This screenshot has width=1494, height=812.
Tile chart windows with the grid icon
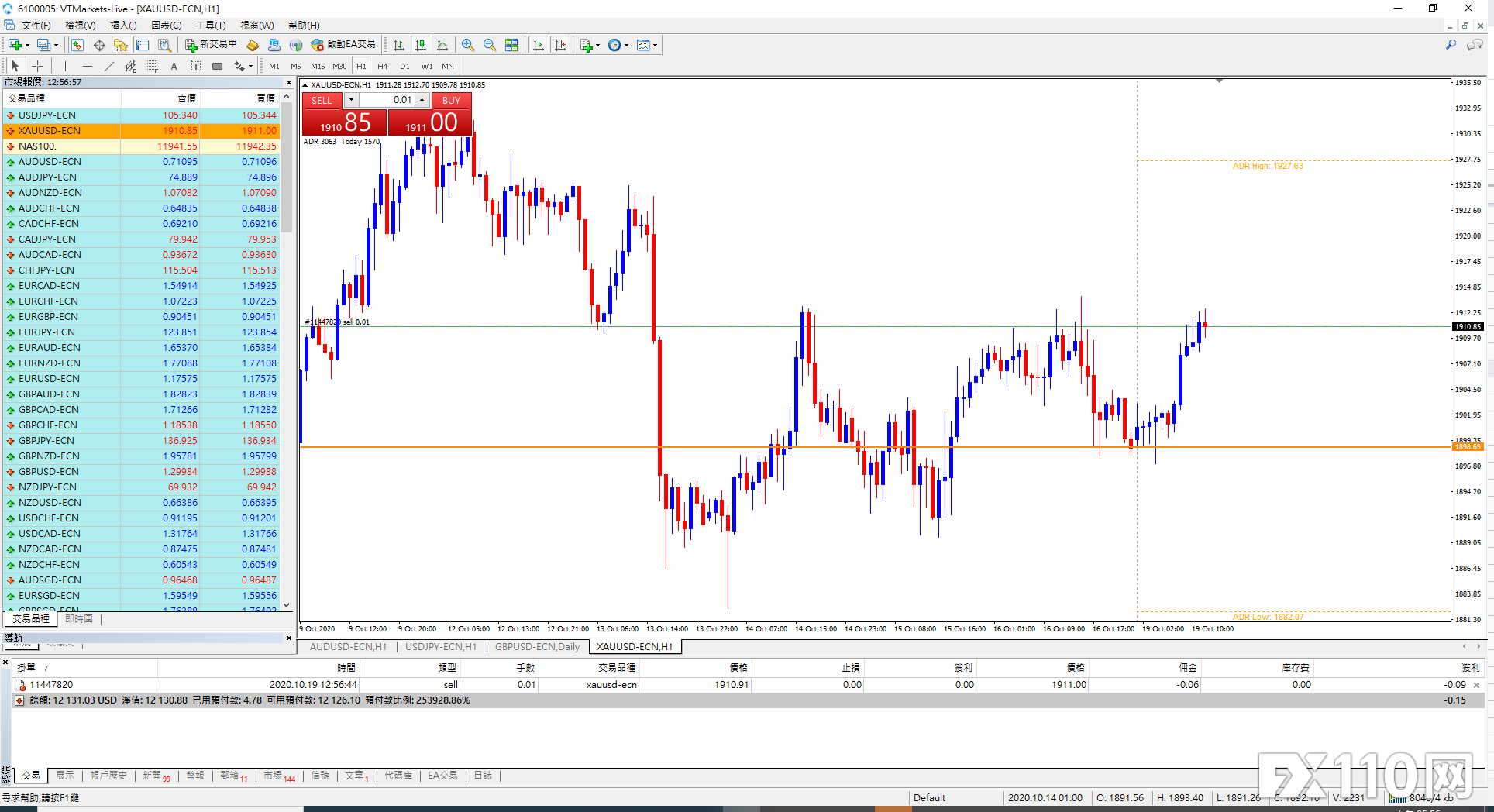(x=511, y=45)
